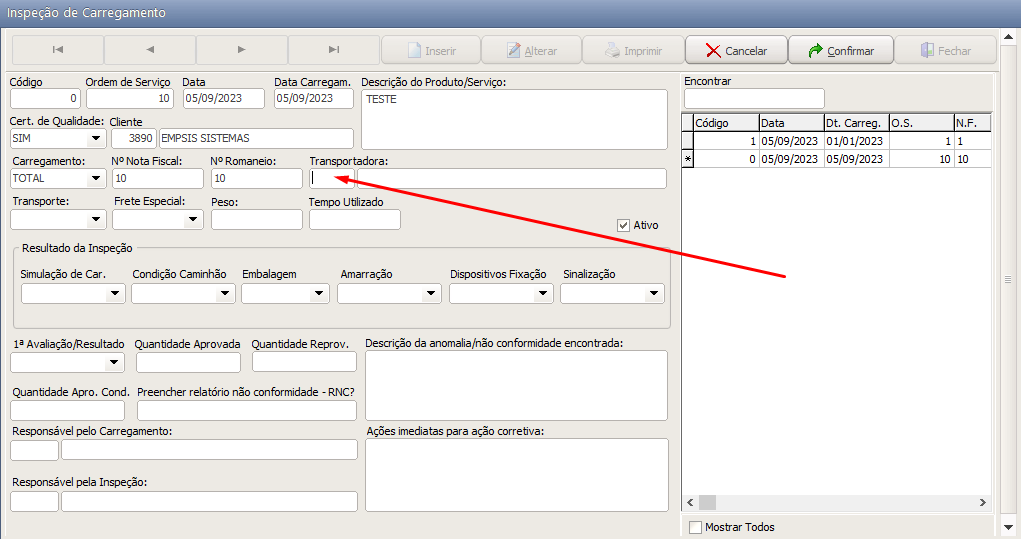Click the Nº Romaneio field
This screenshot has width=1021, height=539.
point(257,178)
